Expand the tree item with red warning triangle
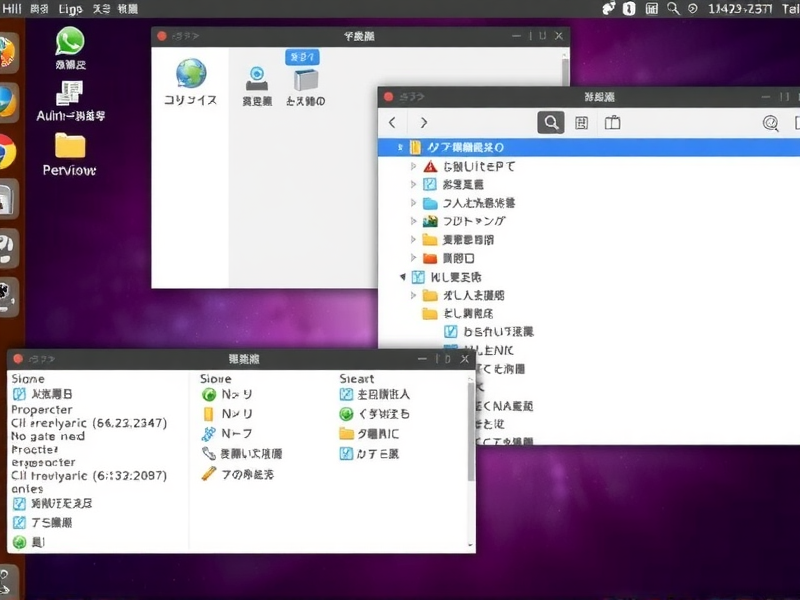The width and height of the screenshot is (800, 600). (413, 167)
